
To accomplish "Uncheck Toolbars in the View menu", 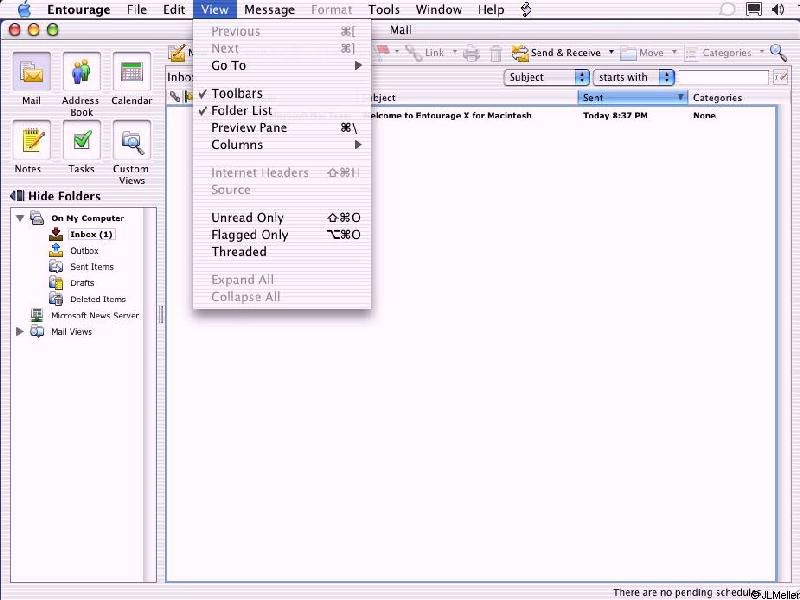I will tap(282, 93).
